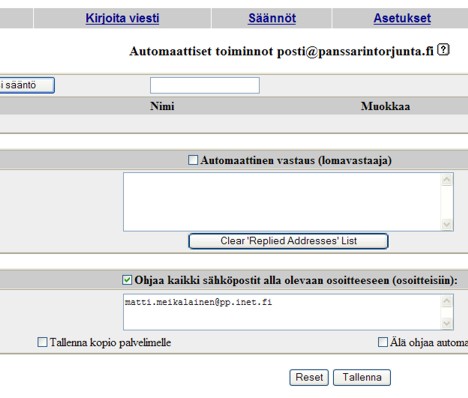This screenshot has height=398, width=468.
Task: Click the help question mark icon
Action: [x=443, y=50]
